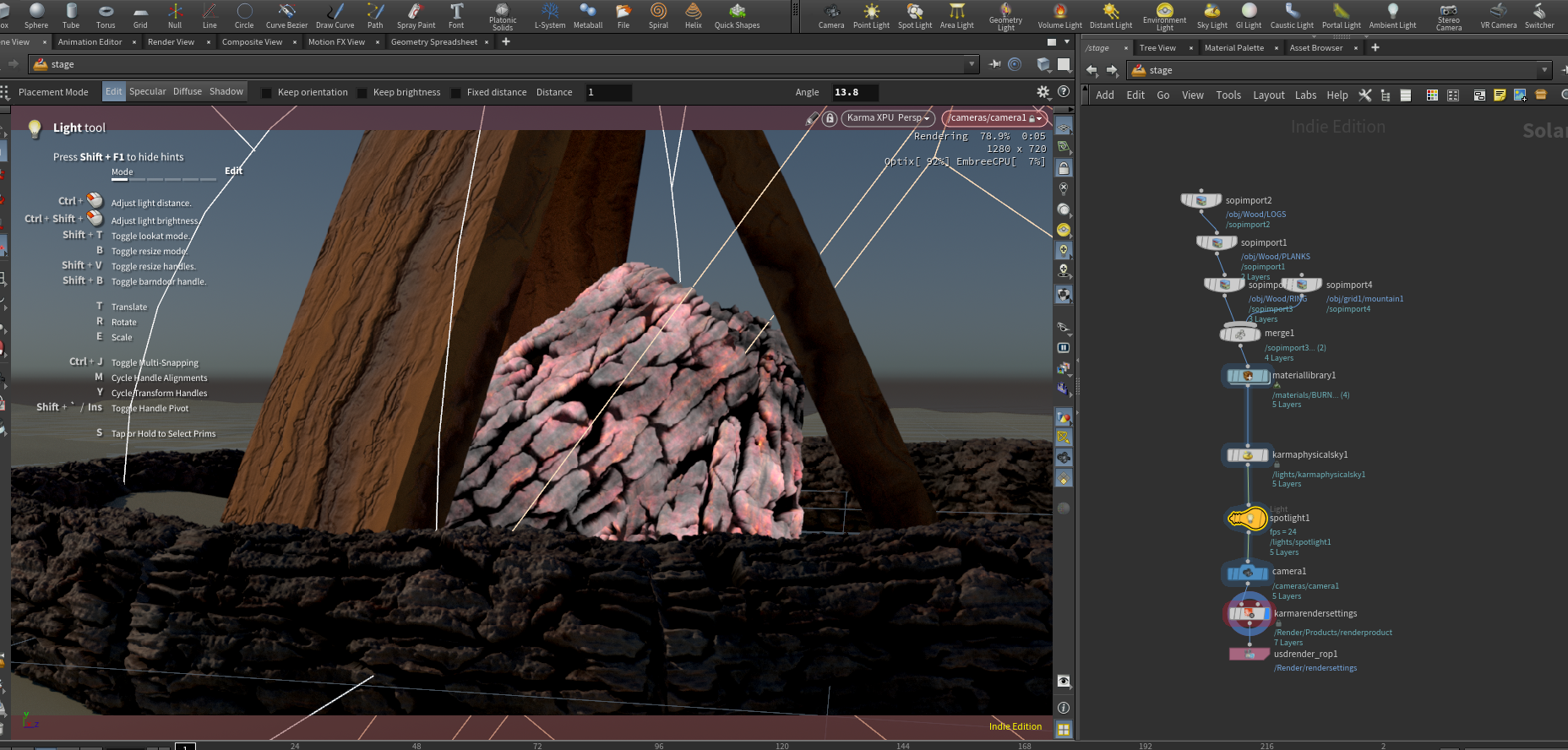
Task: Select the Spot Light shelf tool
Action: point(915,15)
